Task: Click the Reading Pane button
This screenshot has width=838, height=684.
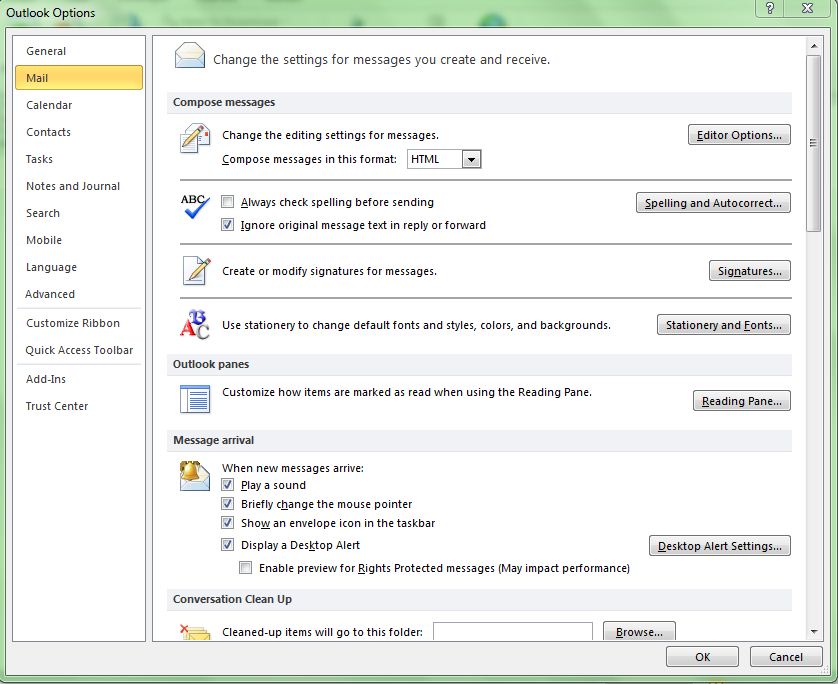Action: 742,401
